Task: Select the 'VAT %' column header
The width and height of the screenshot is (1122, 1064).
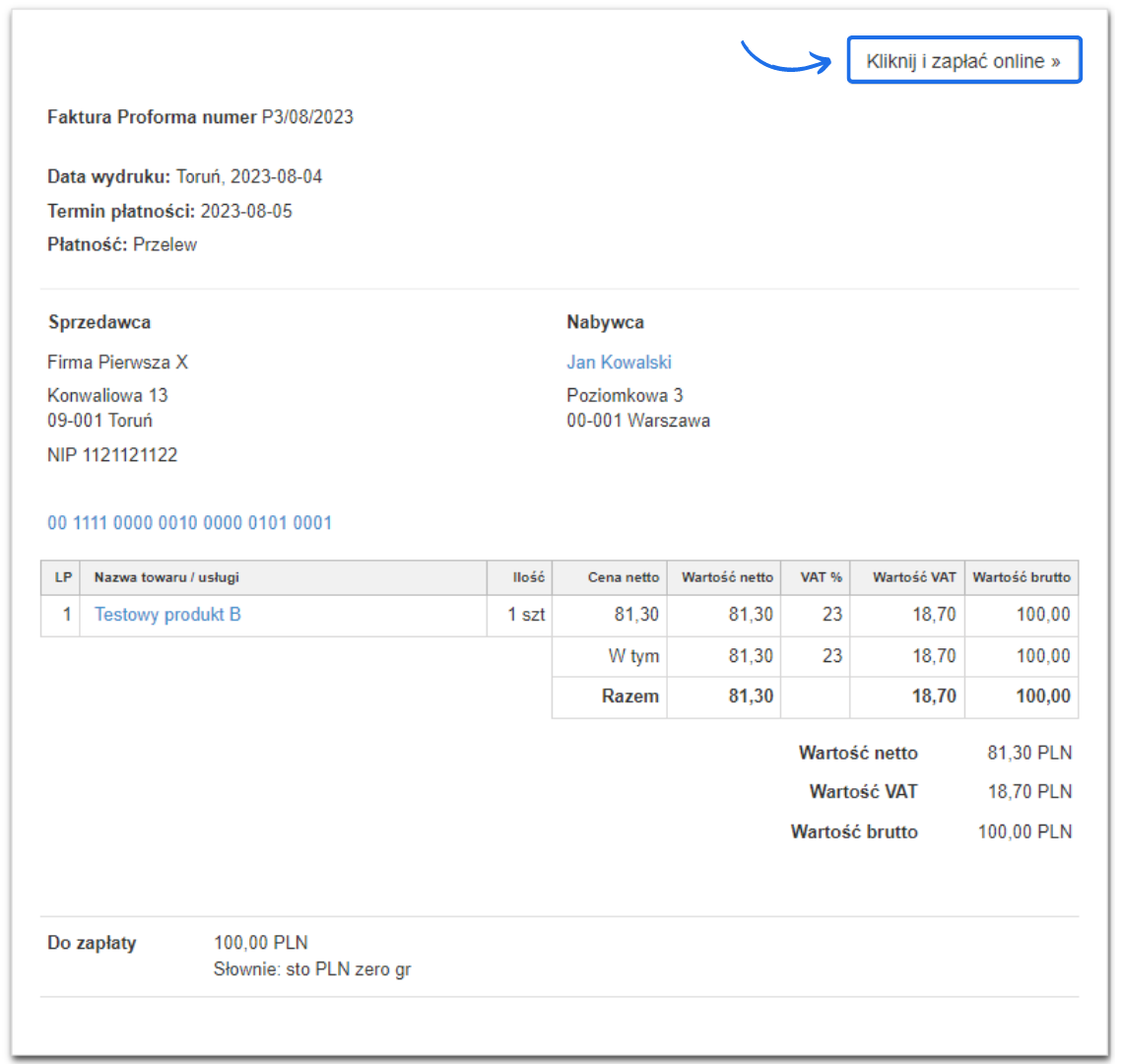Action: point(821,577)
